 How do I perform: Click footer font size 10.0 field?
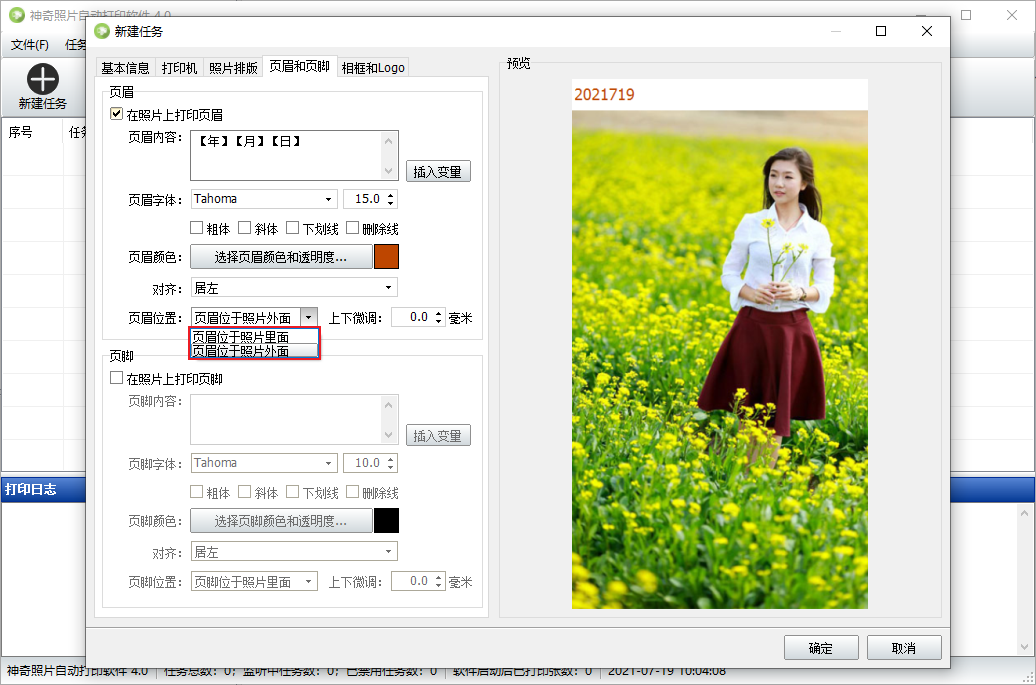[x=365, y=463]
